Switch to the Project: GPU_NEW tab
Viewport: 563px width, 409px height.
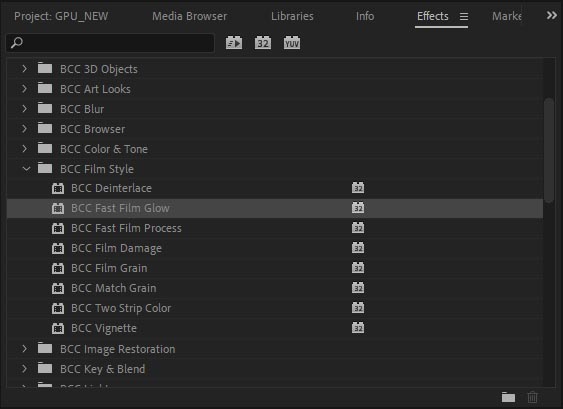[61, 16]
